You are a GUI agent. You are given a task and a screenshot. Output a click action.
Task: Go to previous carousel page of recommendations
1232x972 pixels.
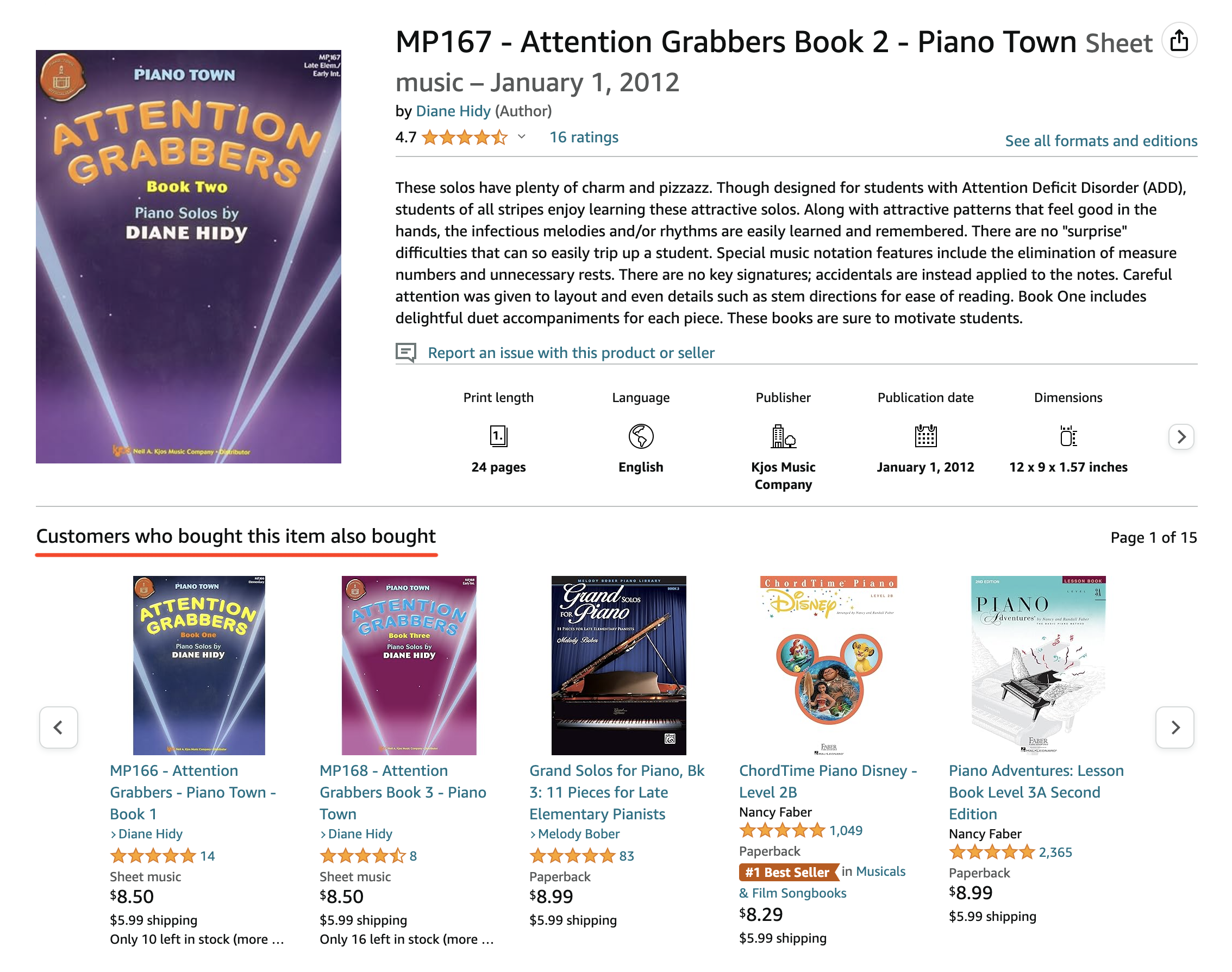pyautogui.click(x=58, y=728)
